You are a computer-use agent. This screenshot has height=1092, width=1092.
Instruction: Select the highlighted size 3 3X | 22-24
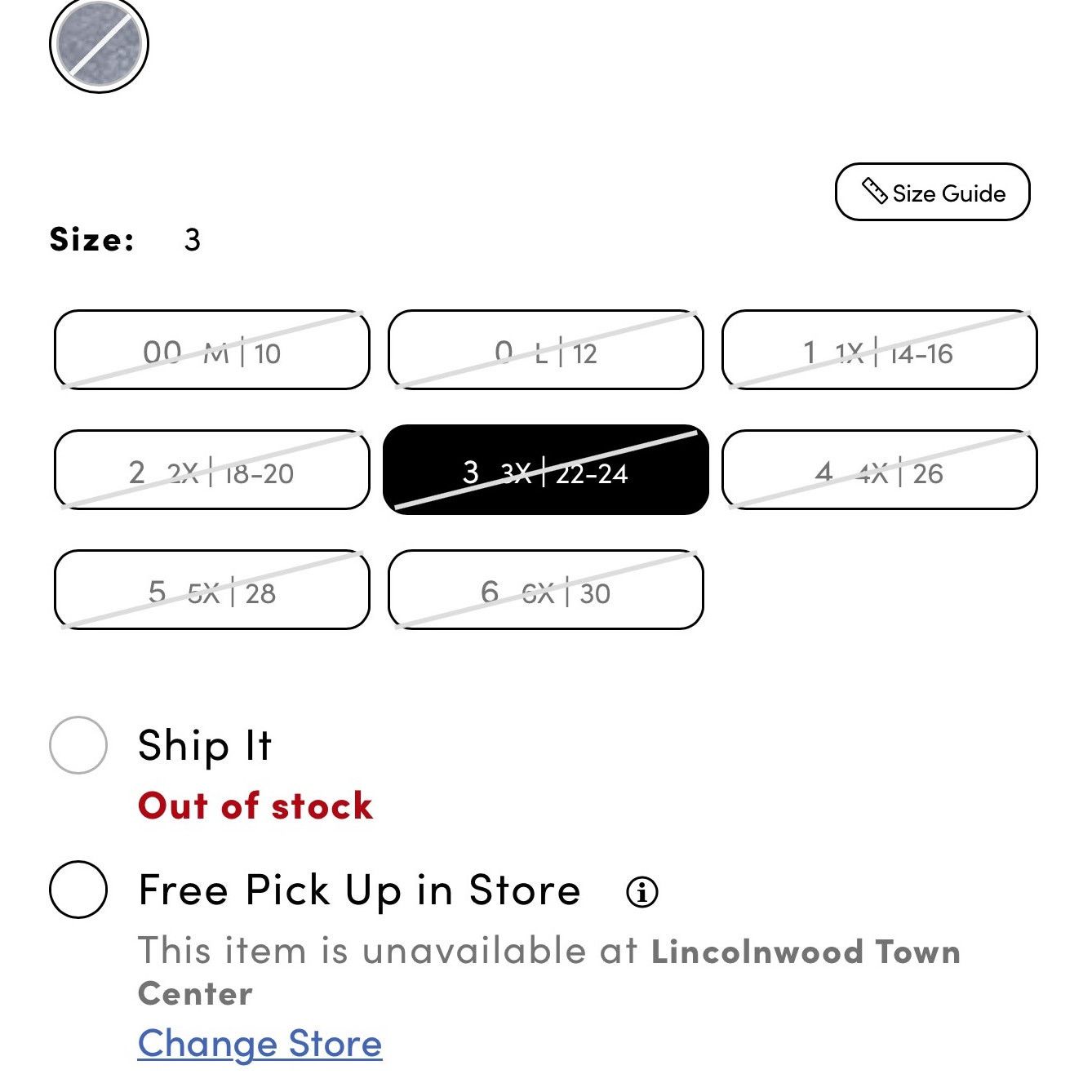coord(545,470)
